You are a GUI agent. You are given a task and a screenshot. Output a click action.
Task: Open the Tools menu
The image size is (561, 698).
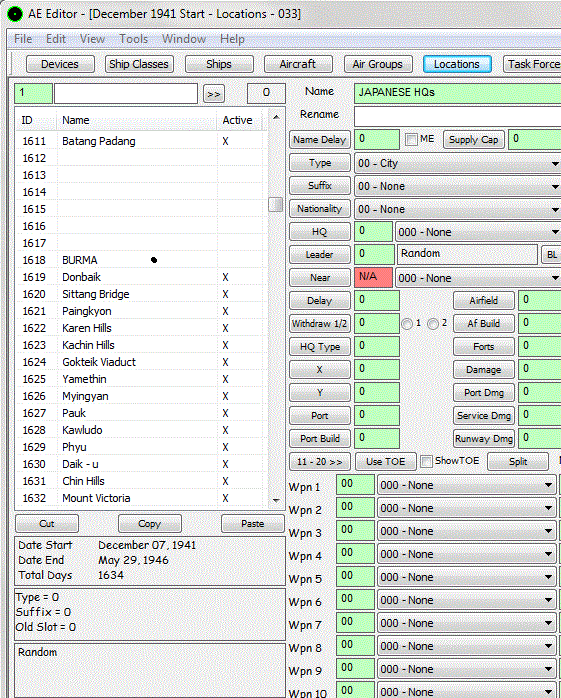tap(134, 39)
